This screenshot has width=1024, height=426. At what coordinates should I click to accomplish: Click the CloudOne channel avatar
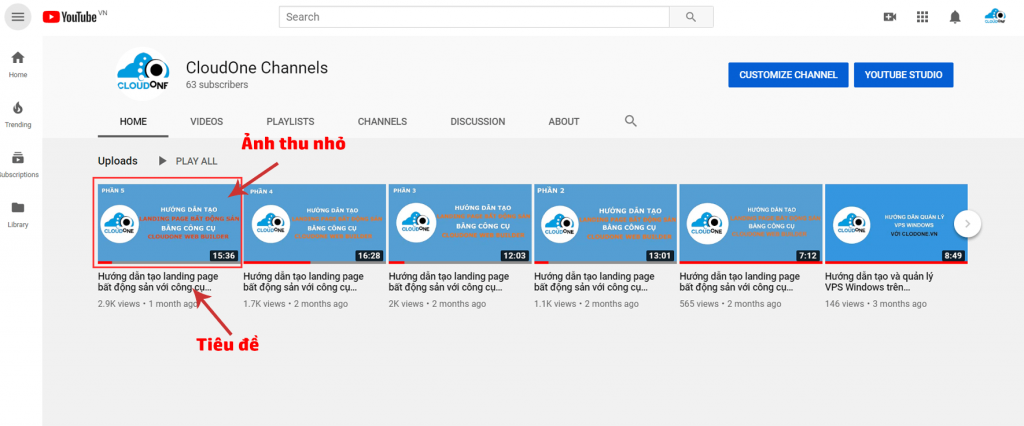click(143, 73)
